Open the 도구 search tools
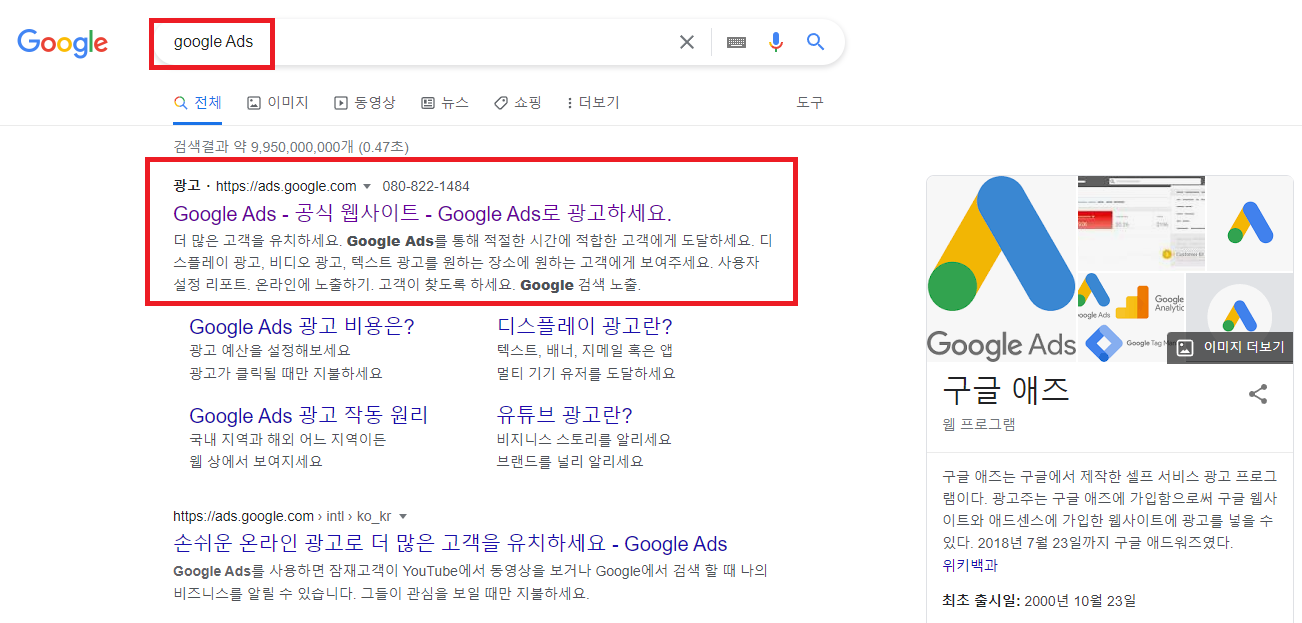 [810, 103]
